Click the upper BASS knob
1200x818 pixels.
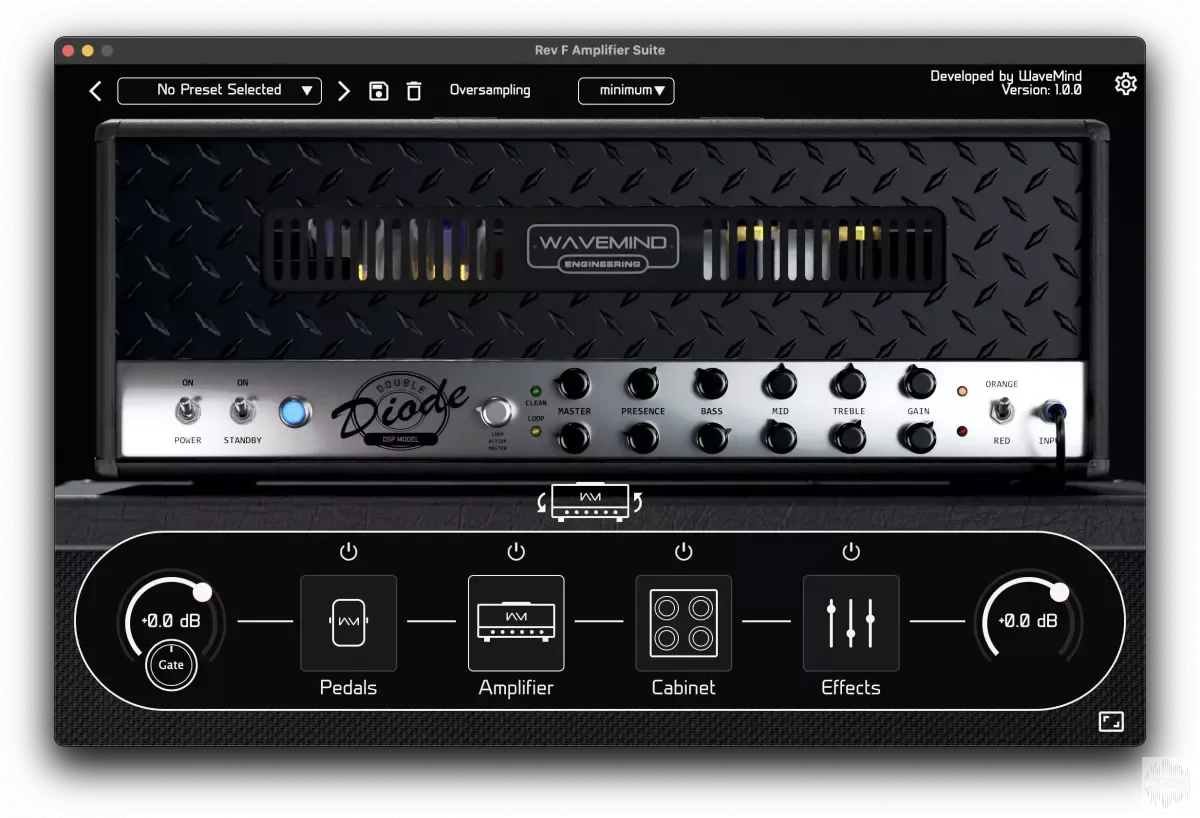tap(711, 383)
